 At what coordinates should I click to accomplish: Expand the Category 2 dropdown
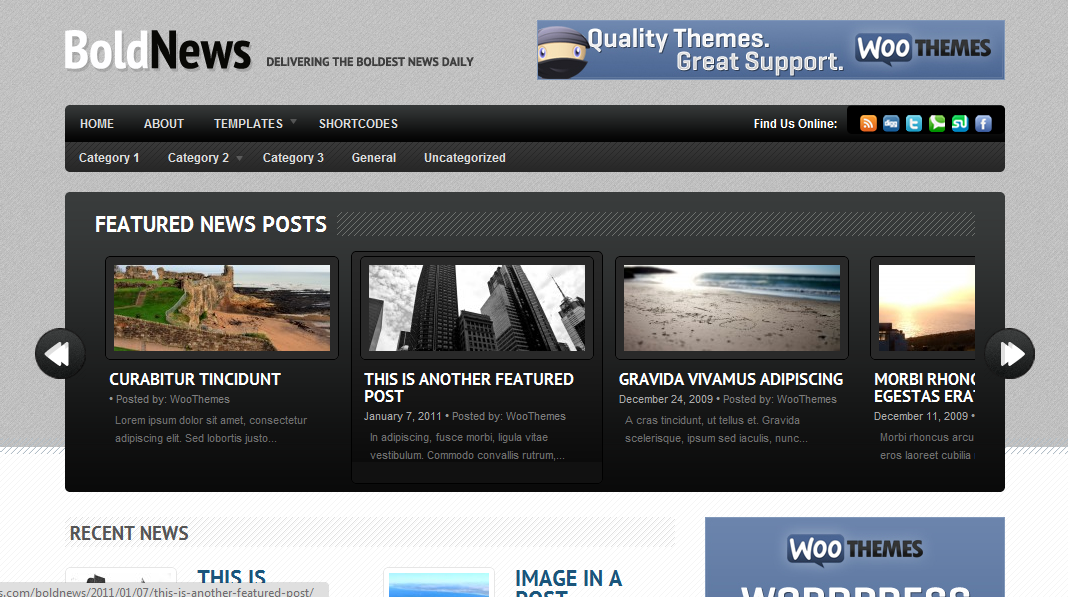[x=198, y=157]
